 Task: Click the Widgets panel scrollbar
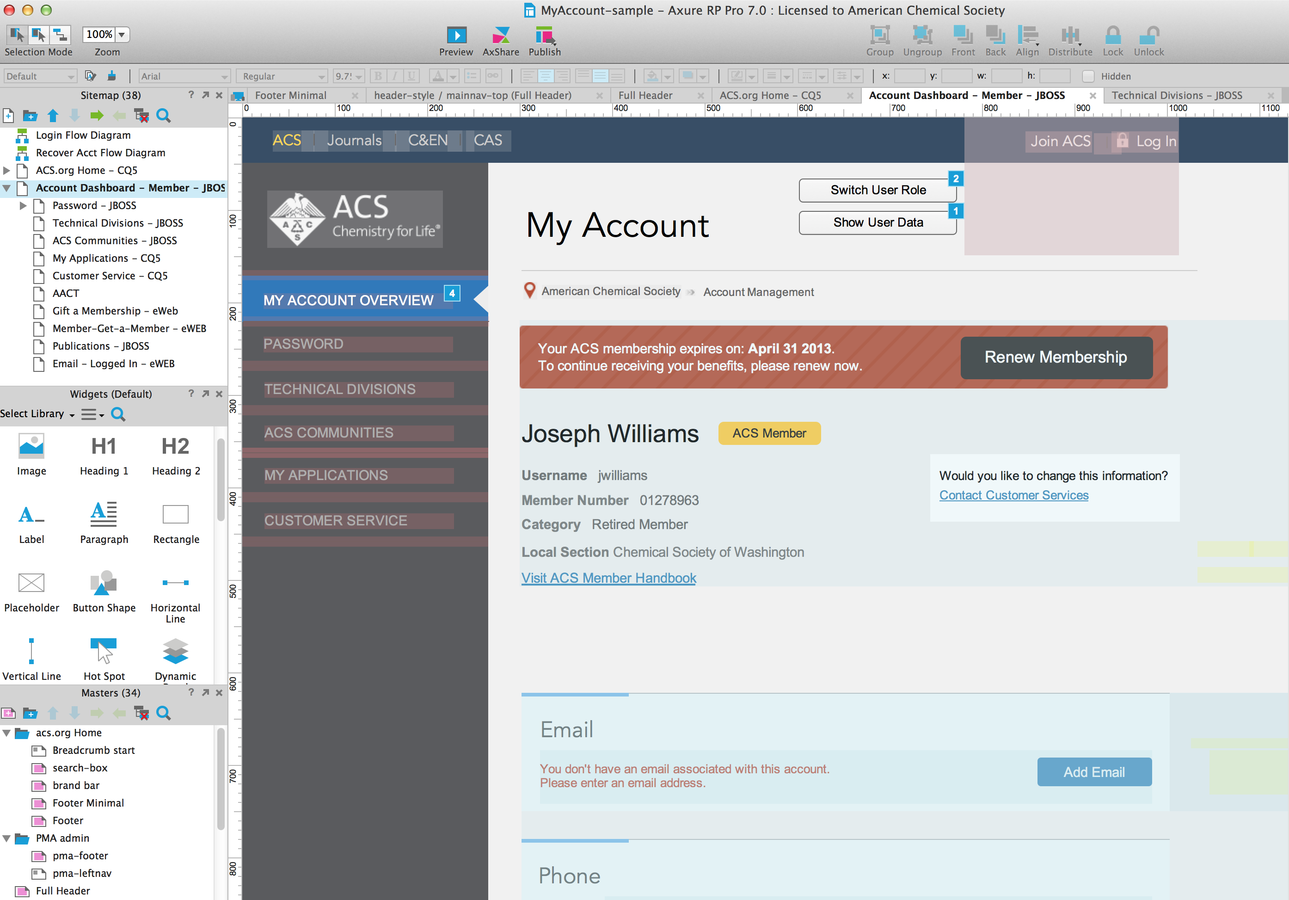pos(220,478)
